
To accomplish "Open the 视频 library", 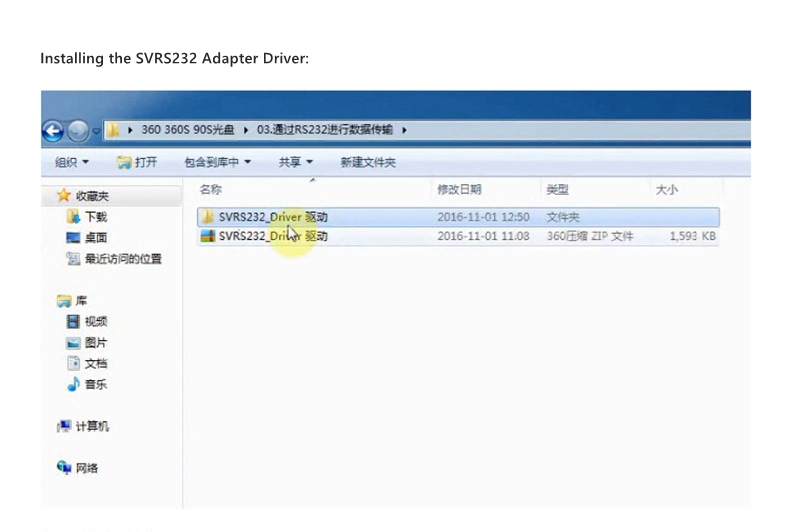I will click(x=96, y=321).
